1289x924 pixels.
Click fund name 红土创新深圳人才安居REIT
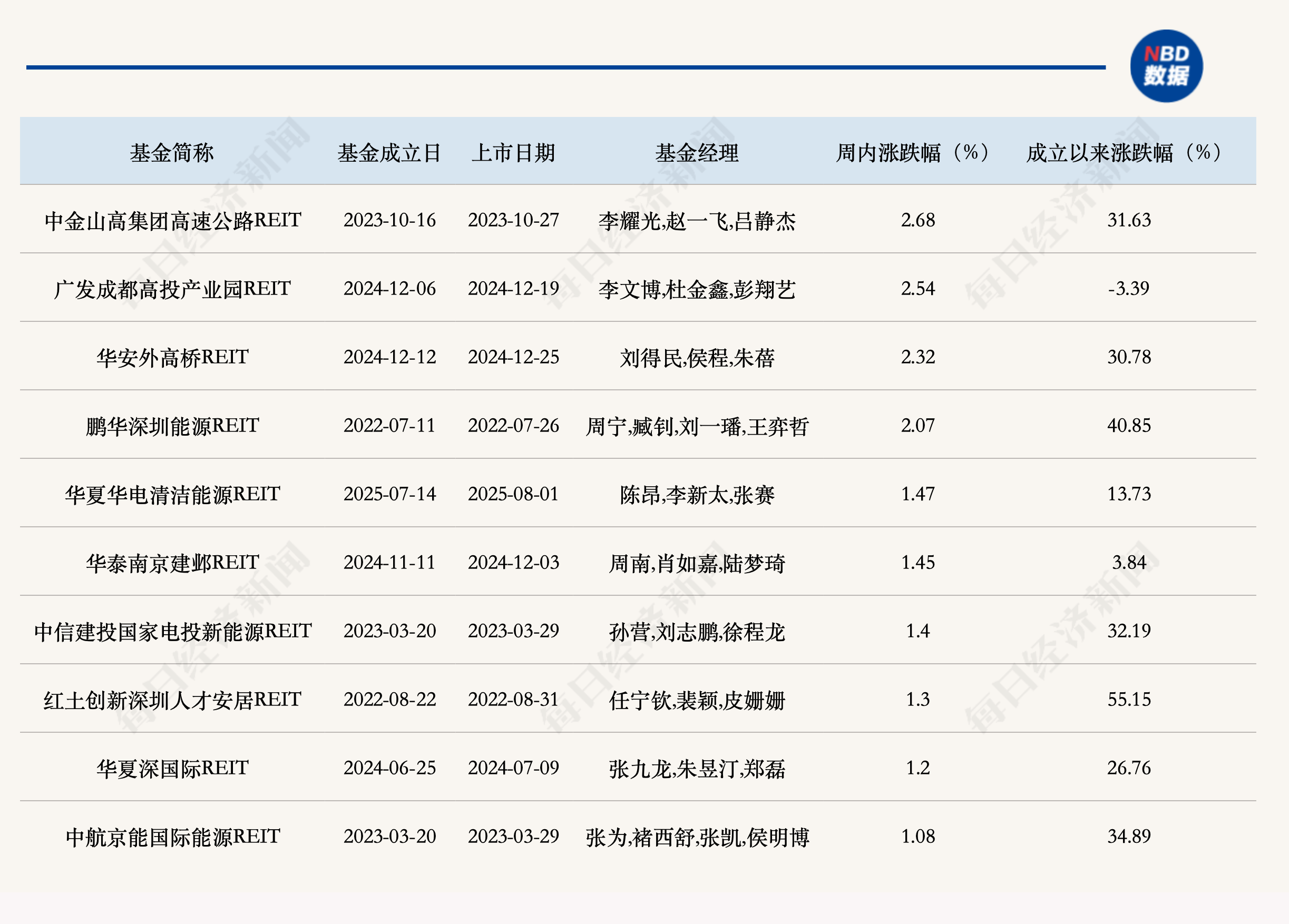tap(173, 700)
